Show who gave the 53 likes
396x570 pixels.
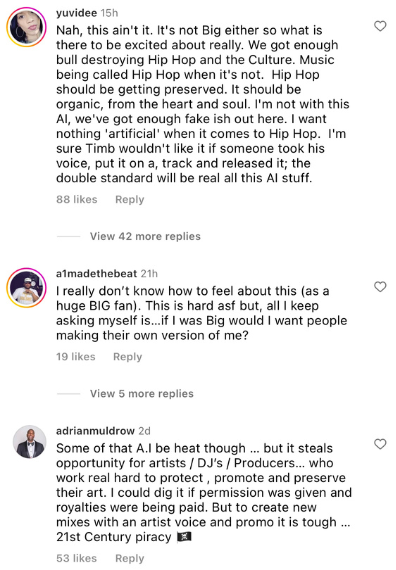[x=77, y=558]
